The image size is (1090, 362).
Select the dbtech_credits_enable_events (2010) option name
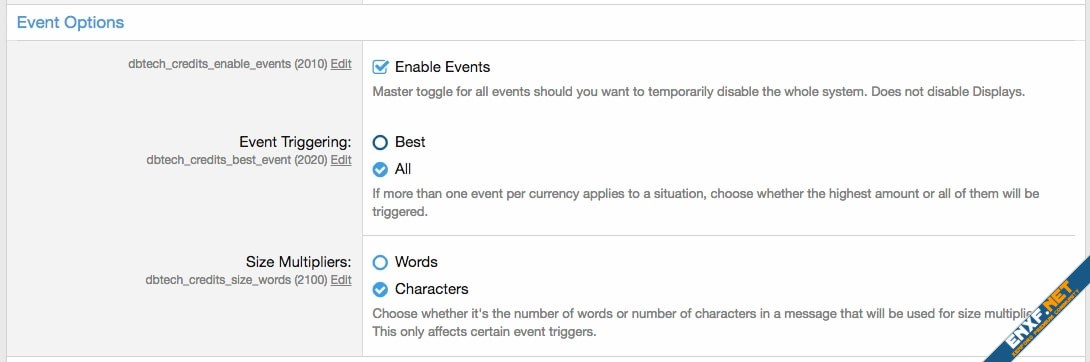(x=228, y=64)
